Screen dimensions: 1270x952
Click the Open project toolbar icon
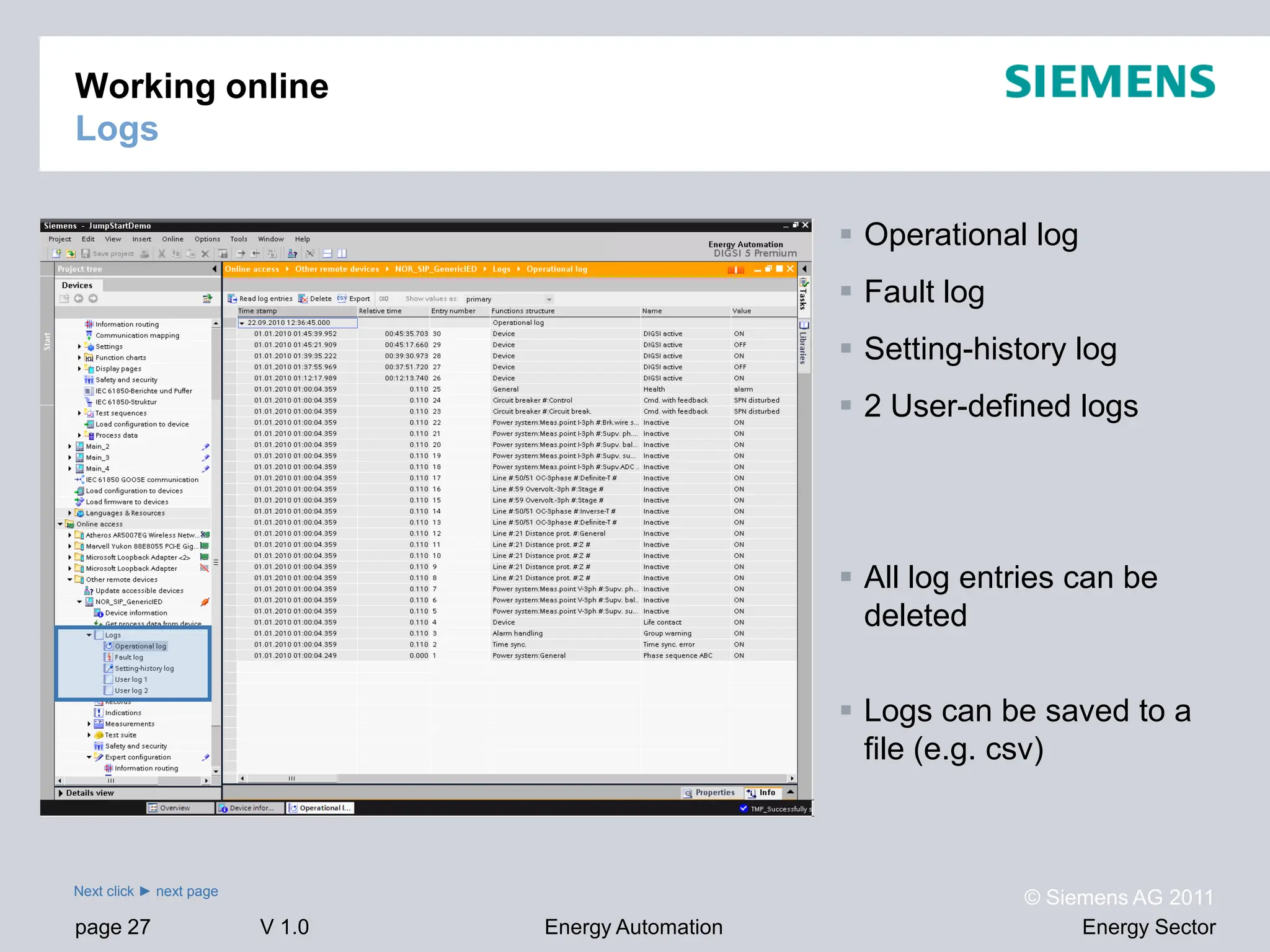71,253
